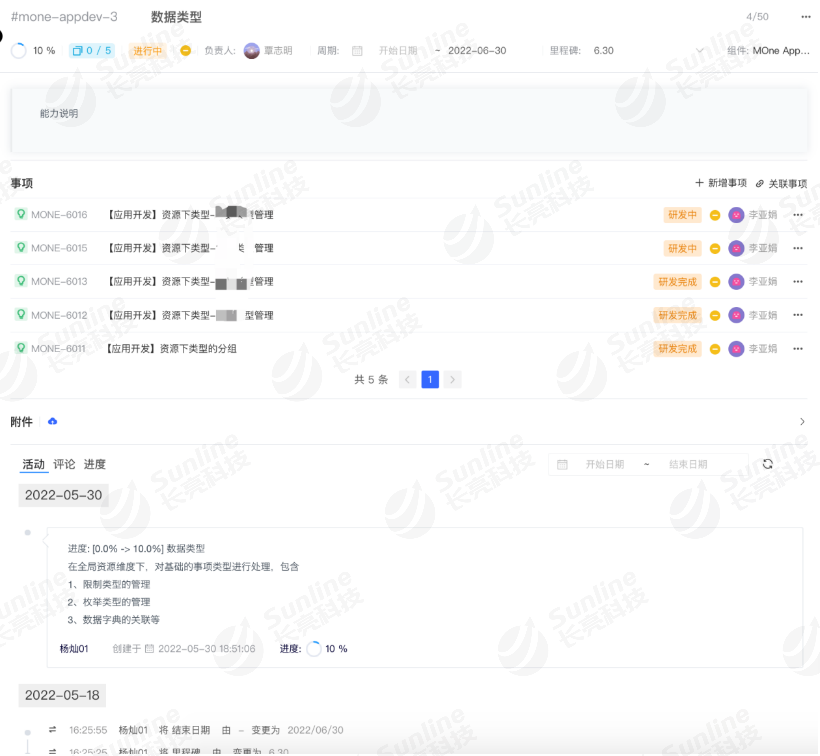The width and height of the screenshot is (820, 756).
Task: Switch to the 进度 tab
Action: [95, 464]
